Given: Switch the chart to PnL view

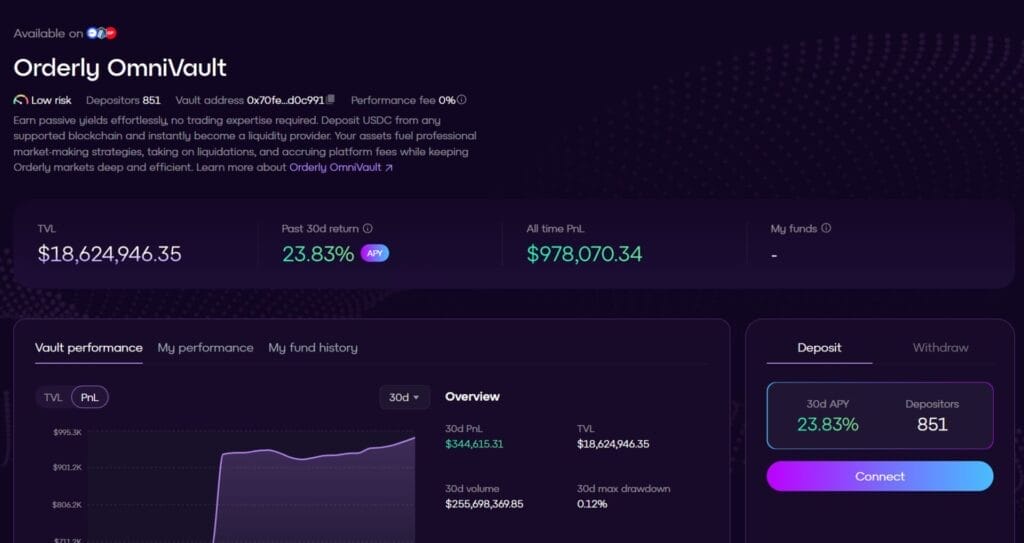Looking at the screenshot, I should 90,397.
